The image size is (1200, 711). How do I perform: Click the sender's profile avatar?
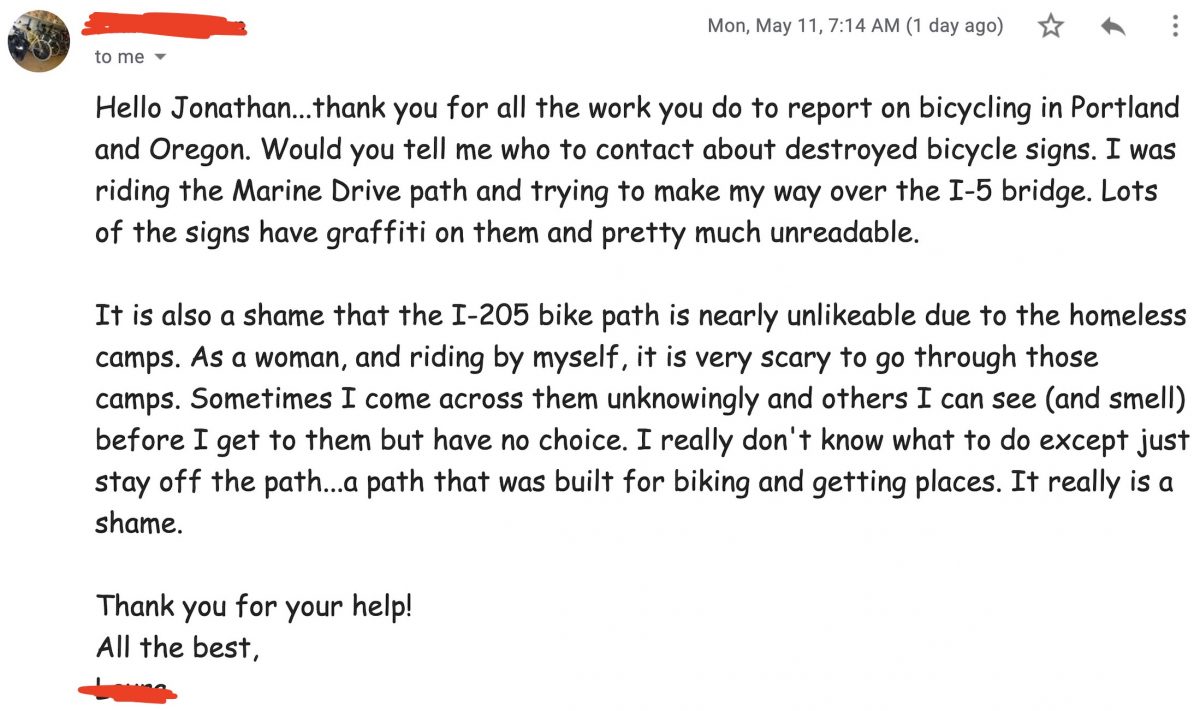tap(40, 40)
